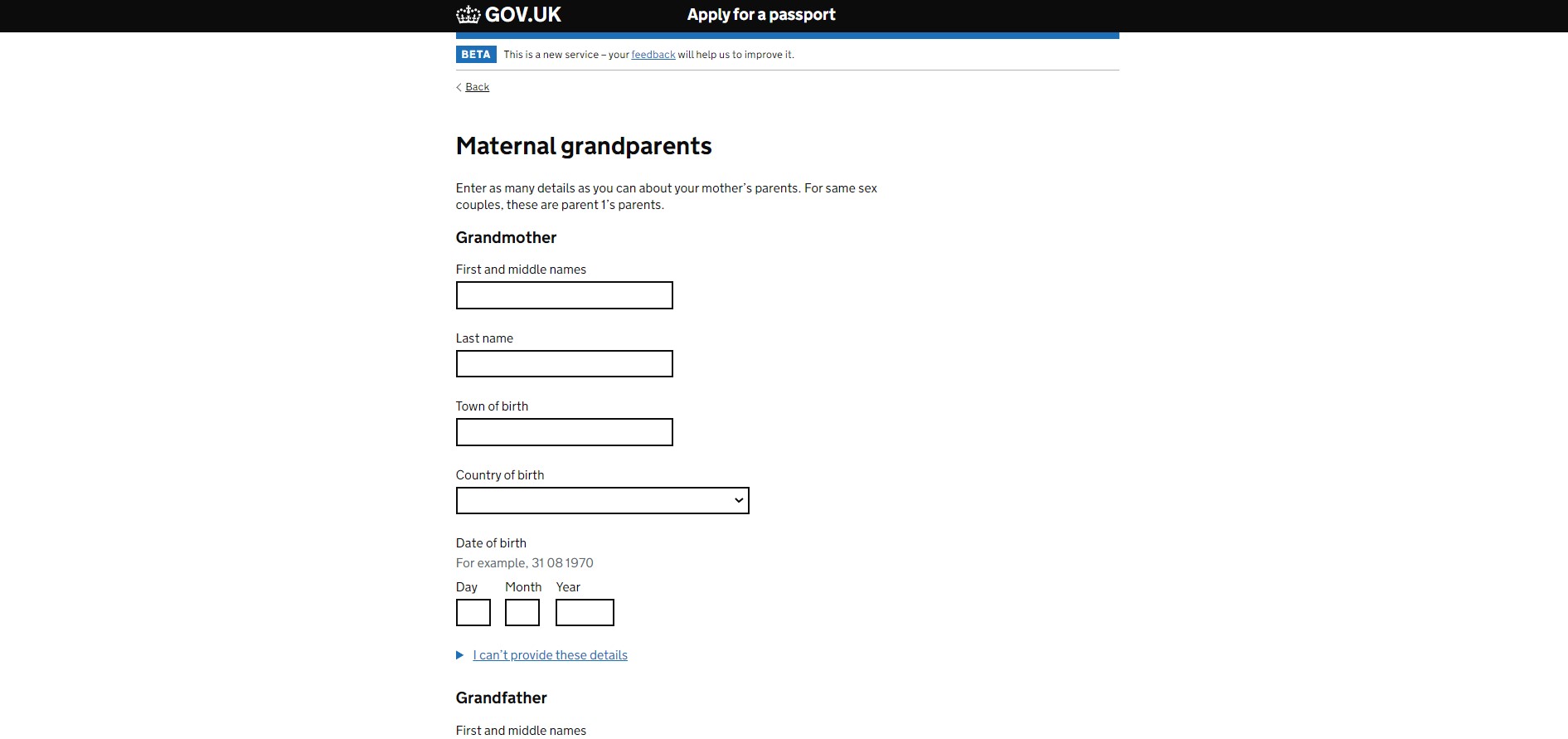The height and width of the screenshot is (739, 1568).
Task: Expand 'I can't provide these details'
Action: pyautogui.click(x=550, y=655)
